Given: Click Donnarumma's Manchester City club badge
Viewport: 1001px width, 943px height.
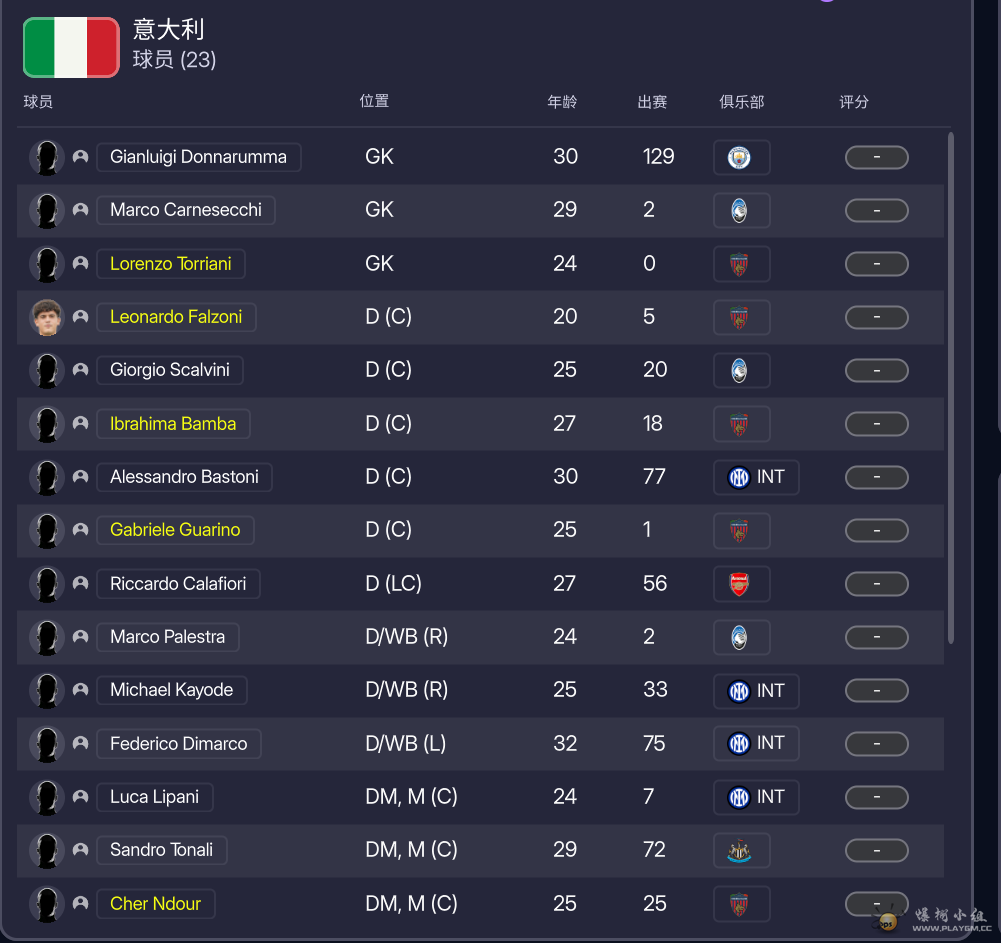Looking at the screenshot, I should pos(740,157).
